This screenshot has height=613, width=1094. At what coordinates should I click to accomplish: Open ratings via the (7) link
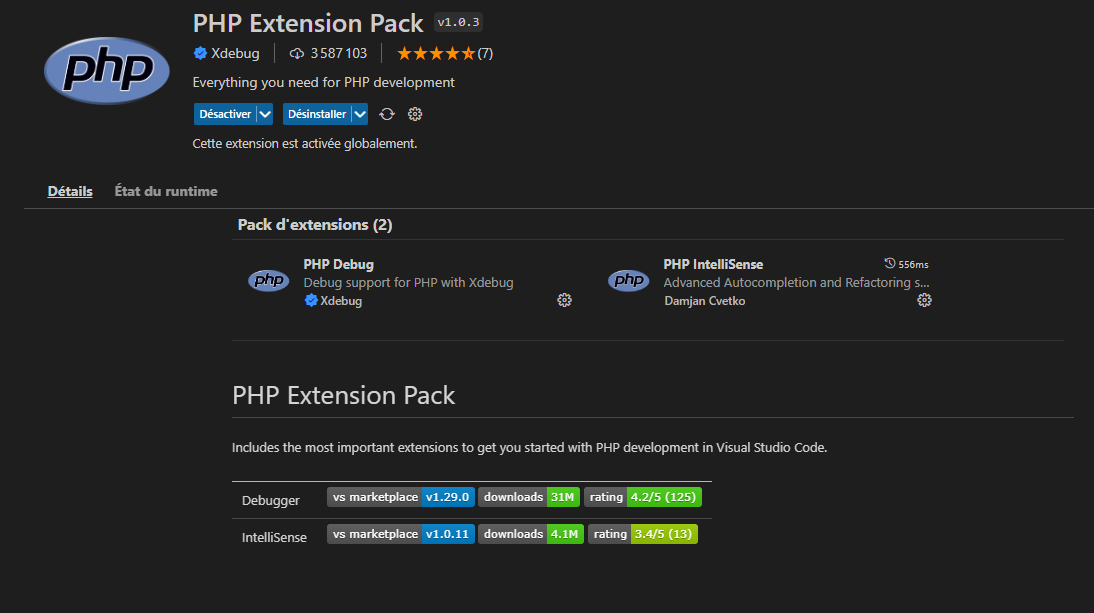(482, 53)
